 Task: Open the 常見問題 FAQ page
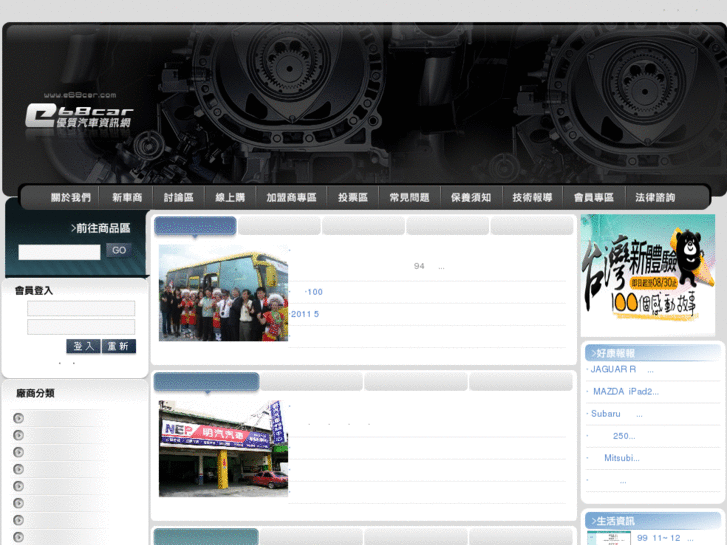[x=409, y=198]
